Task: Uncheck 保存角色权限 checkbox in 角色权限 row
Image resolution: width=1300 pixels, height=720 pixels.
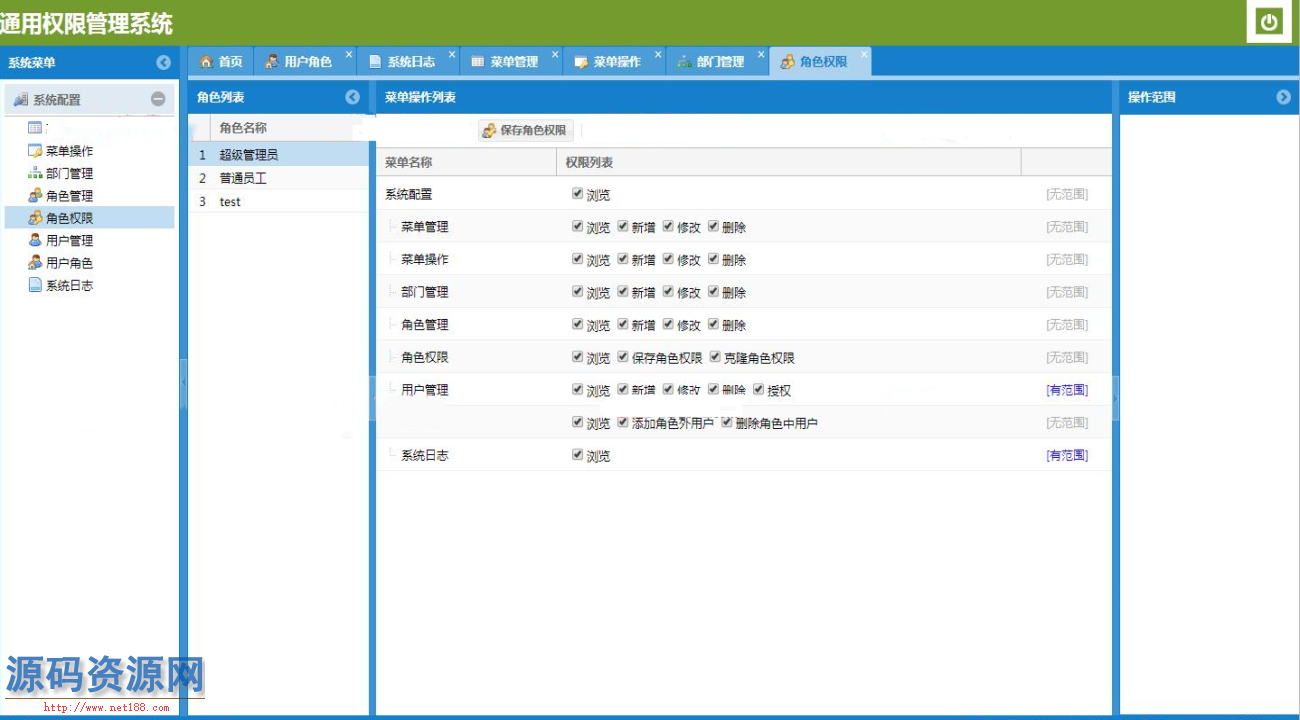Action: [622, 356]
